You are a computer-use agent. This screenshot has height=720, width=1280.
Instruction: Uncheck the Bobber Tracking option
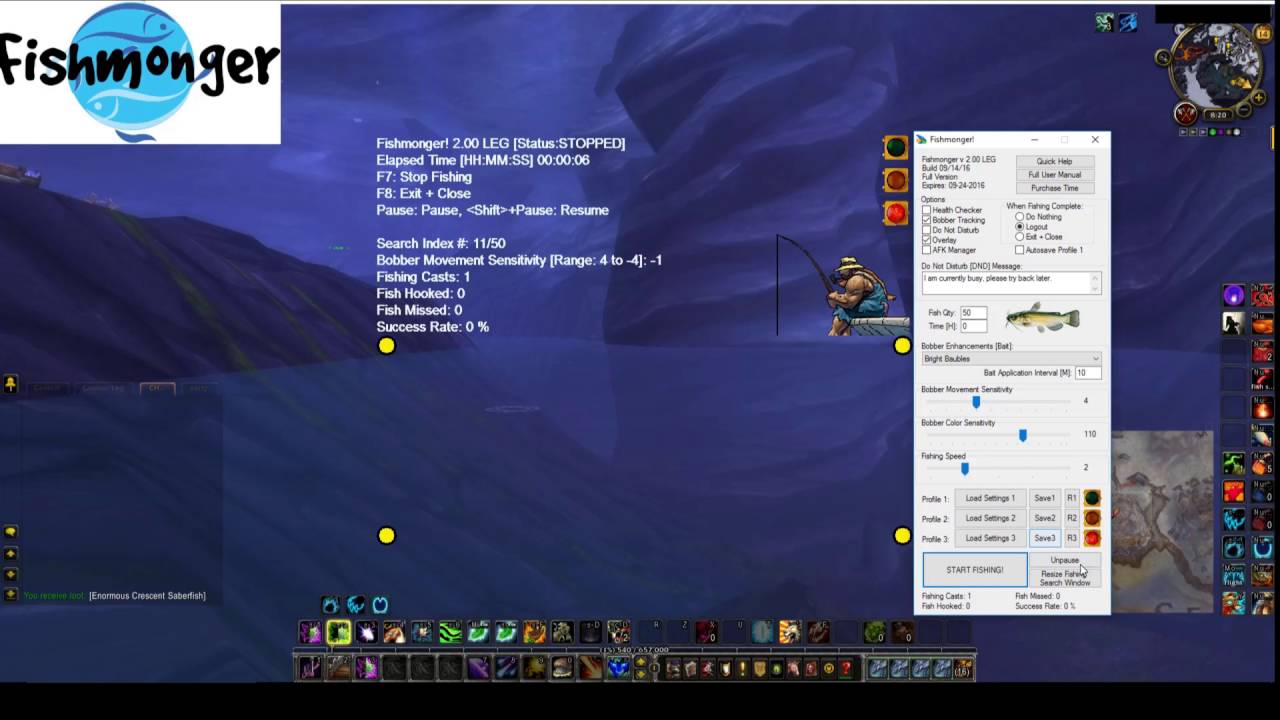point(926,220)
